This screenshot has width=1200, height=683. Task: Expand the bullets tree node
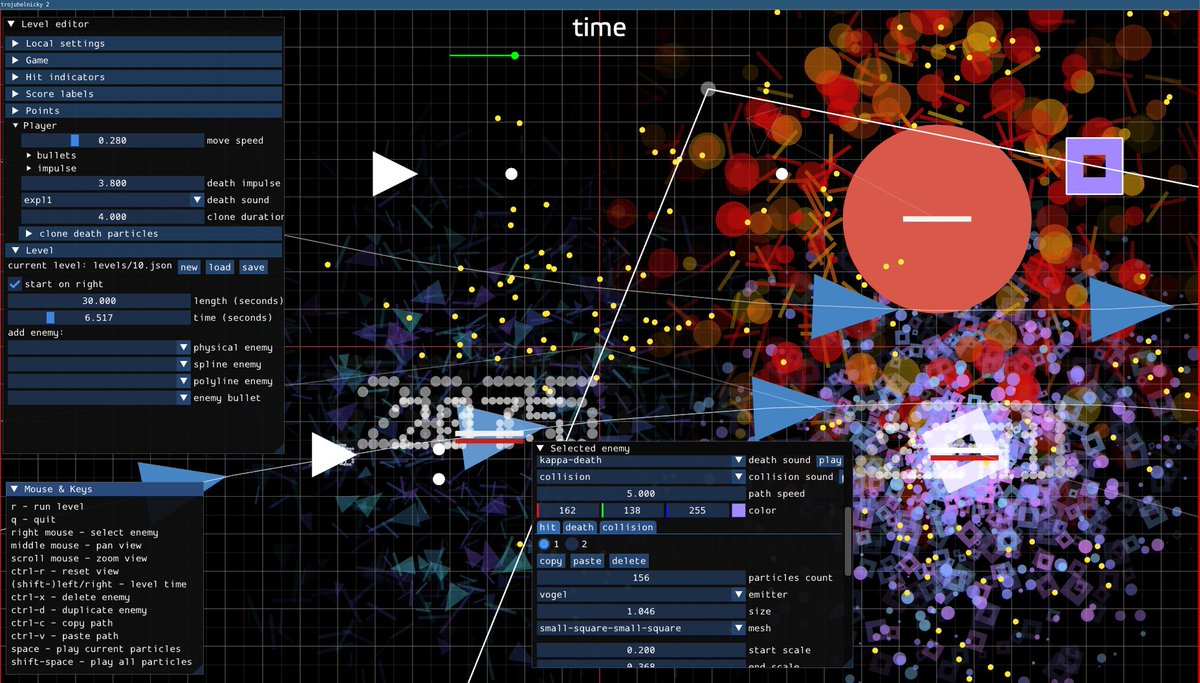29,156
